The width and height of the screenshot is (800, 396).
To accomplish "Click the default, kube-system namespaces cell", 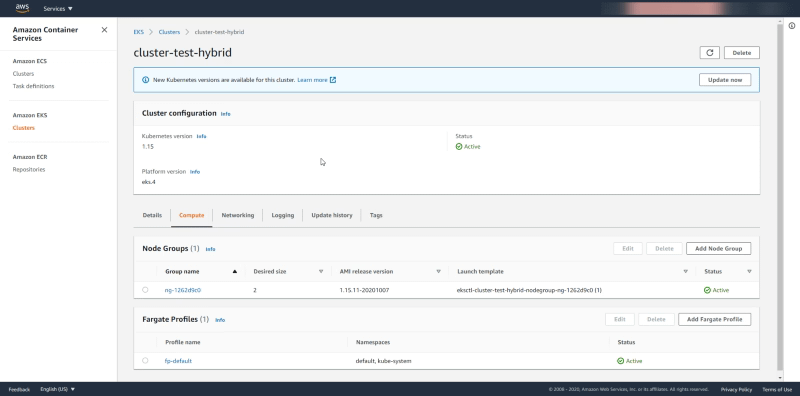I will point(383,361).
